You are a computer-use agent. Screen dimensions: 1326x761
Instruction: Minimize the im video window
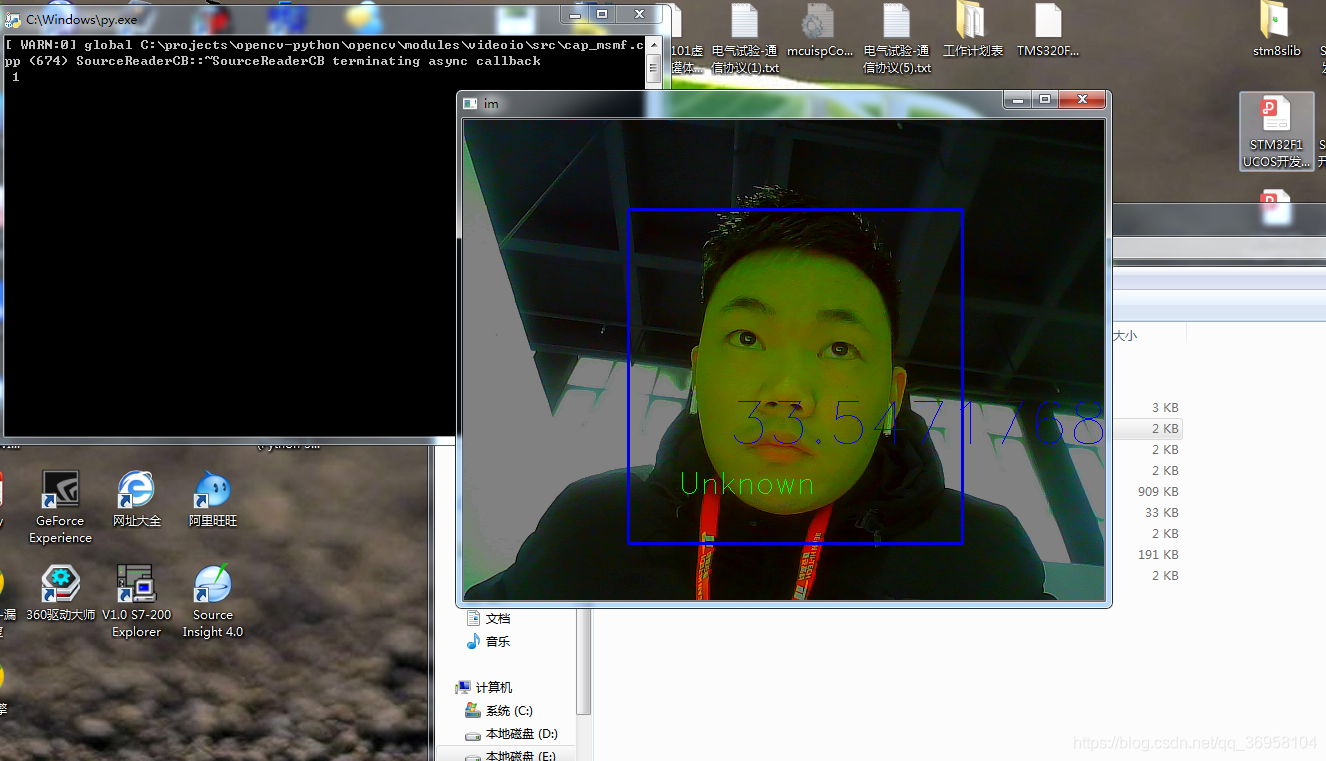point(1018,99)
